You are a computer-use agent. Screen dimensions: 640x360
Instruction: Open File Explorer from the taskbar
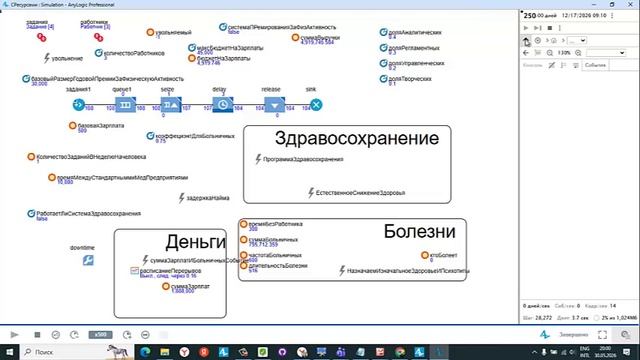coord(165,352)
